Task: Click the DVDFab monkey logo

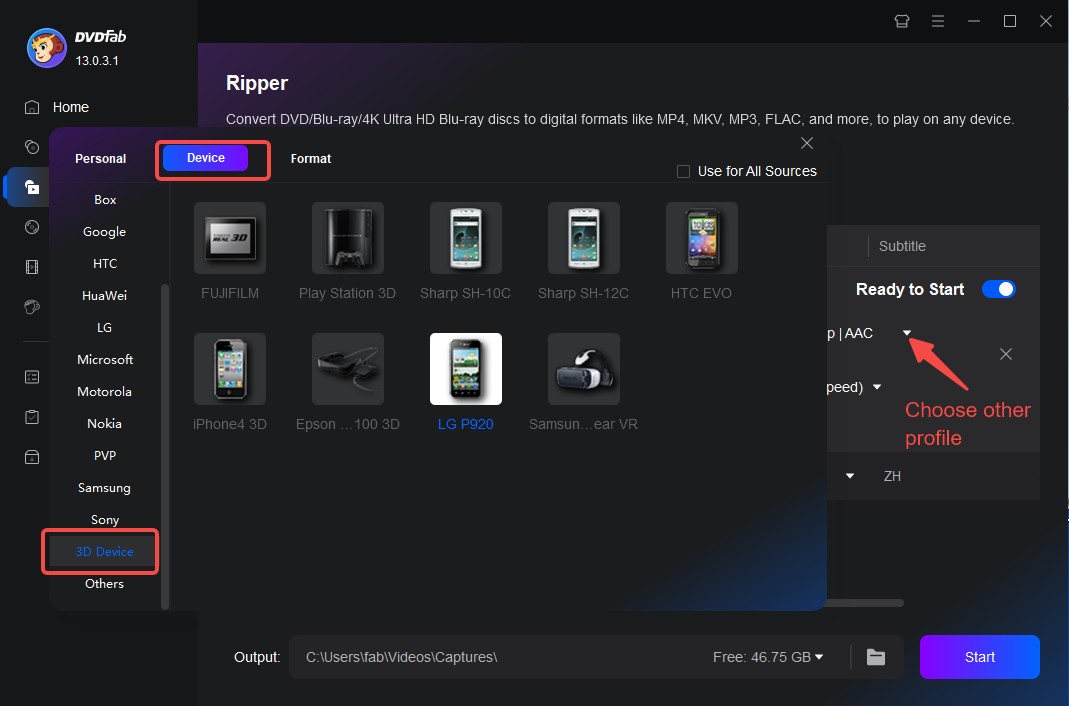Action: (46, 48)
